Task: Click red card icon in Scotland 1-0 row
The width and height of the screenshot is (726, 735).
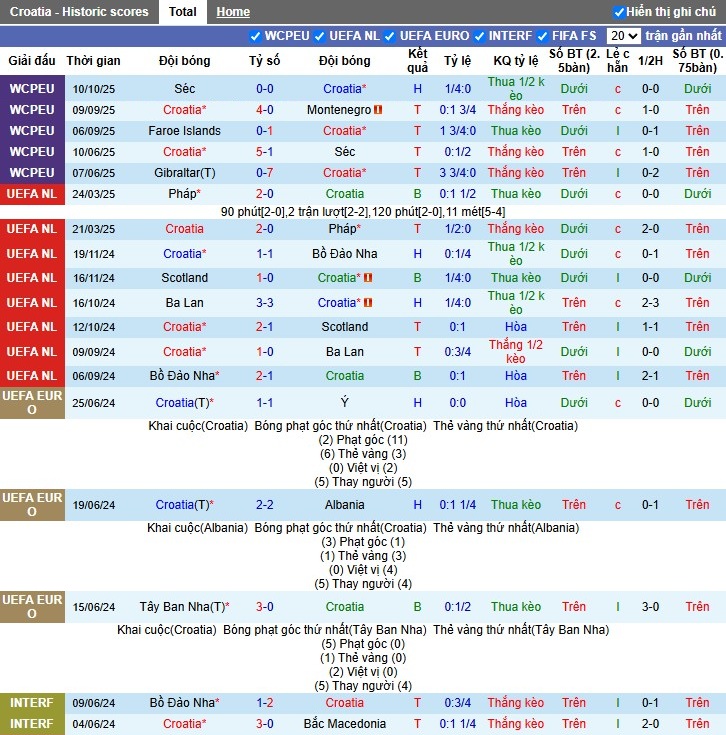Action: point(367,278)
